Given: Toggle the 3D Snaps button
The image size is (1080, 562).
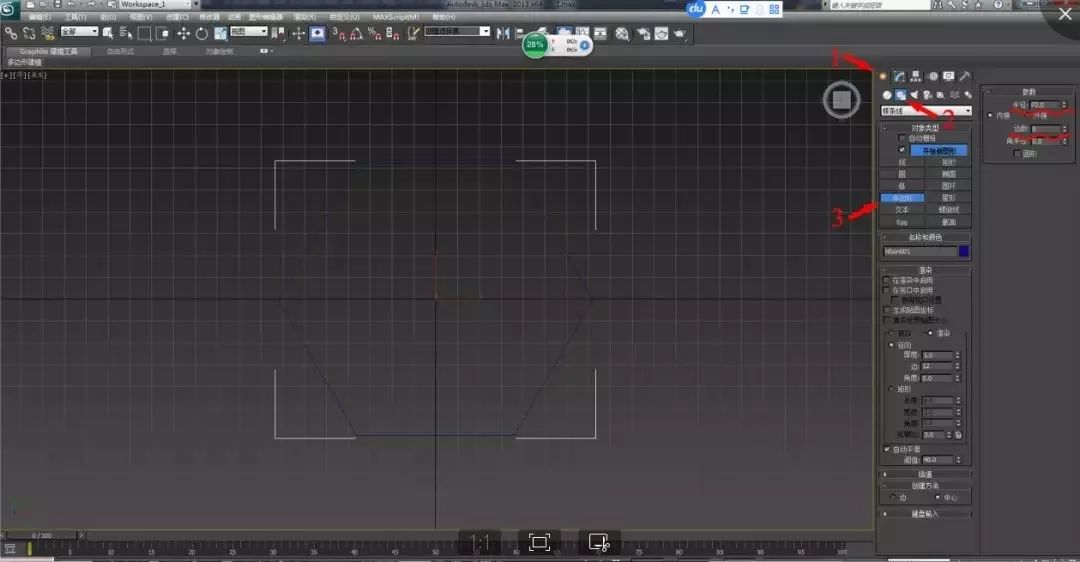Looking at the screenshot, I should pos(338,32).
